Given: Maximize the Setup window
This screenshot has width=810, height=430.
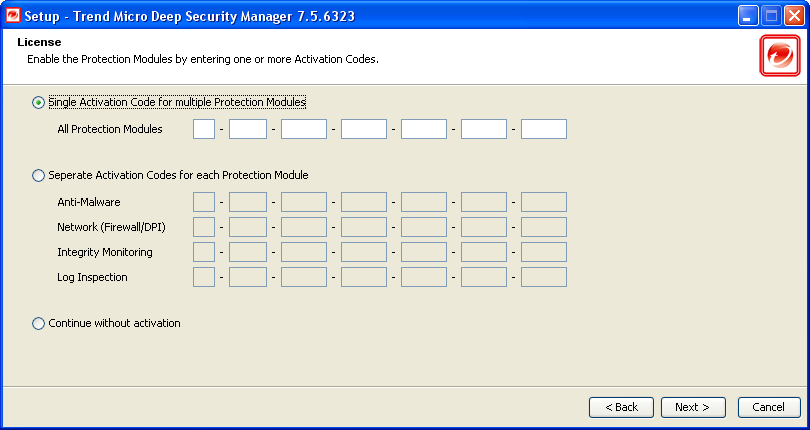Looking at the screenshot, I should (x=771, y=15).
